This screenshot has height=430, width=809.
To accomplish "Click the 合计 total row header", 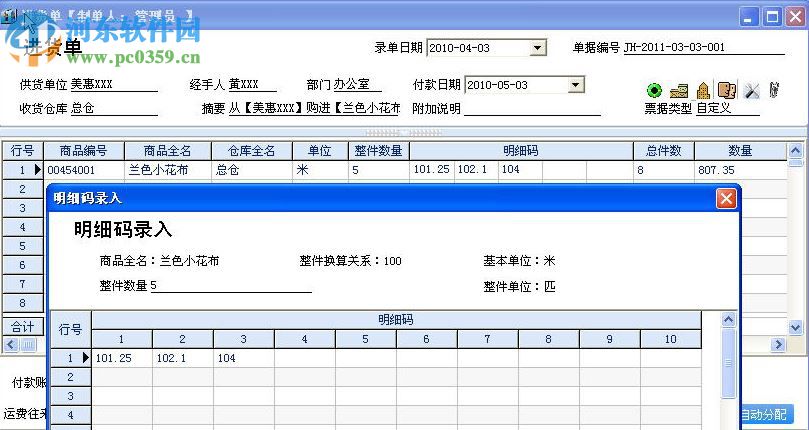I will (23, 327).
